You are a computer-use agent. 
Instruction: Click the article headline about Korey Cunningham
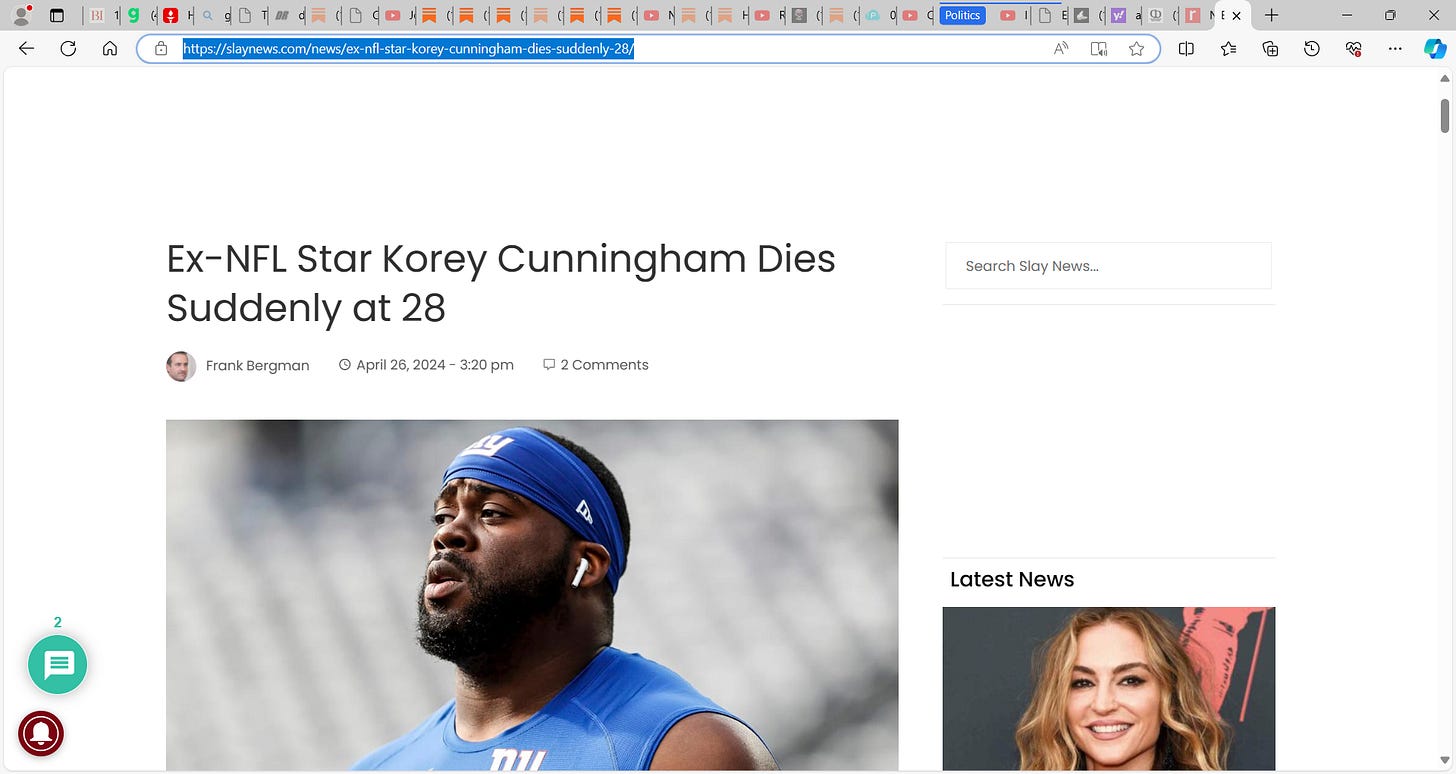[501, 283]
